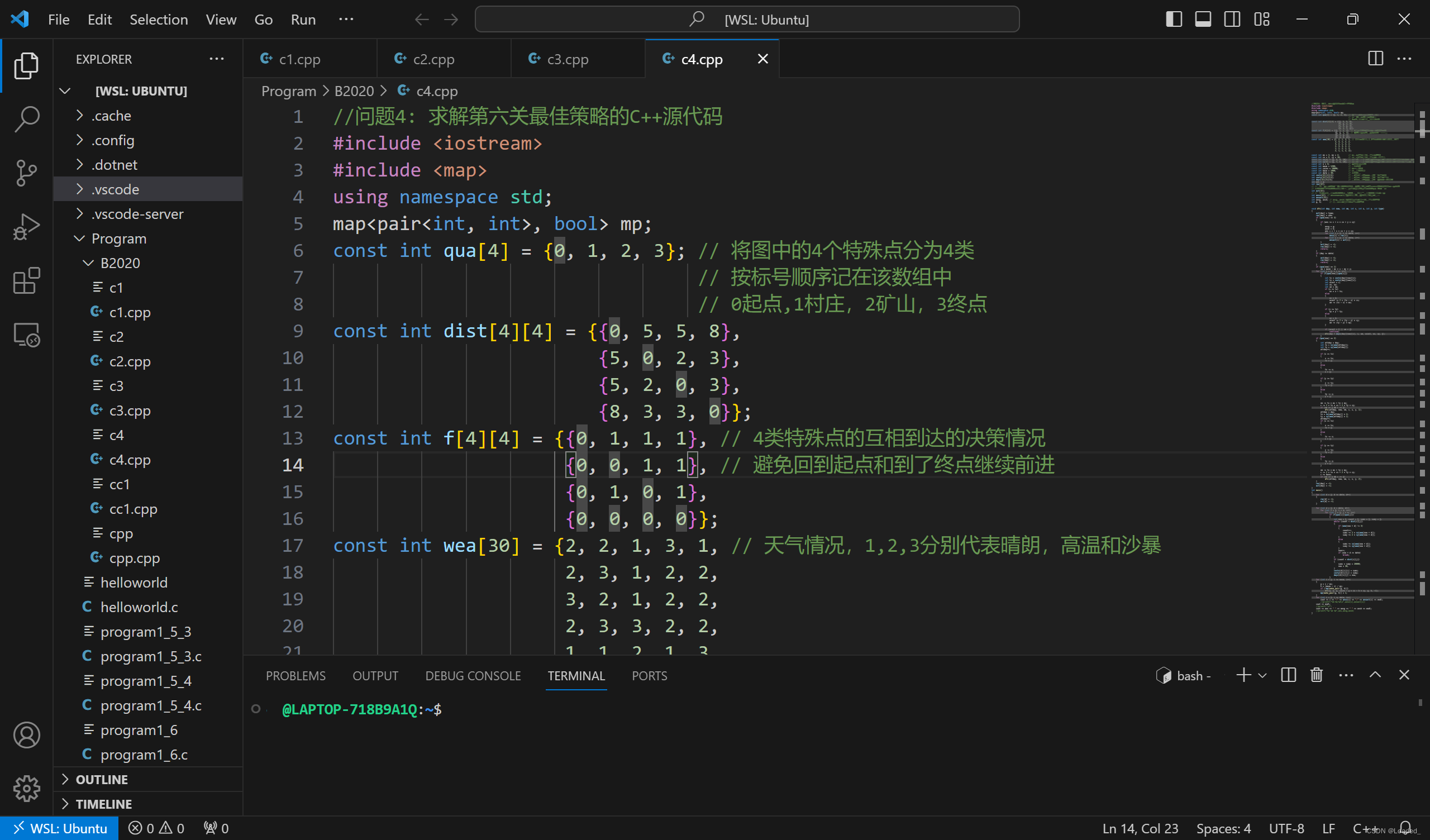1430x840 pixels.
Task: Toggle the secondary side bar
Action: click(x=1232, y=20)
